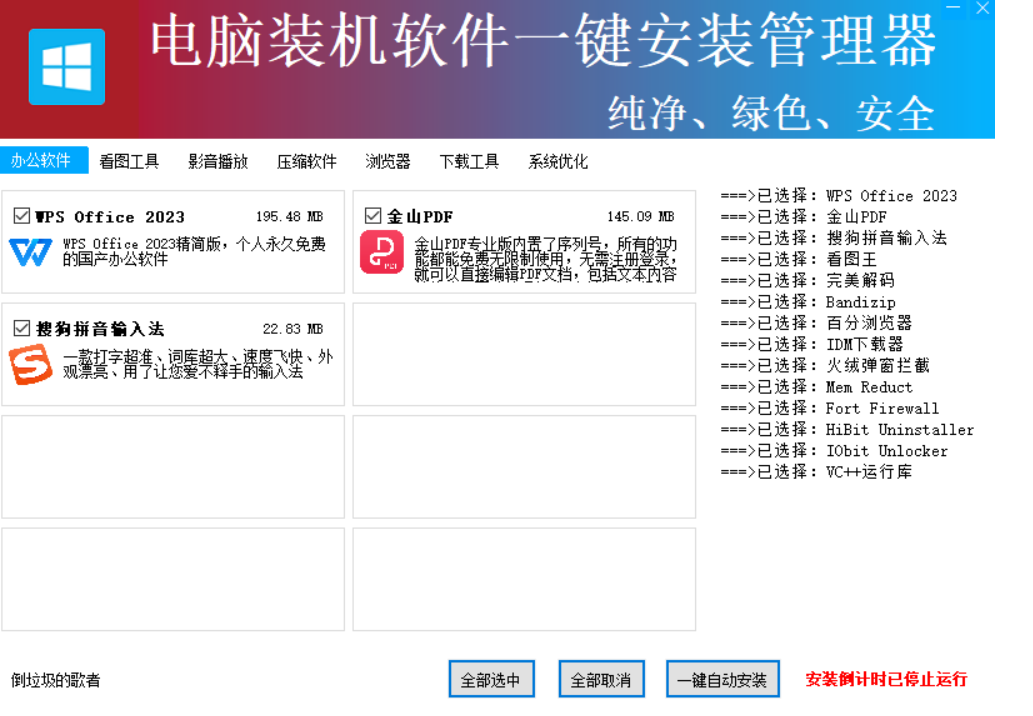1033x716 pixels.
Task: Uncheck the 搜狗拼音输入法 checkbox
Action: [x=22, y=328]
